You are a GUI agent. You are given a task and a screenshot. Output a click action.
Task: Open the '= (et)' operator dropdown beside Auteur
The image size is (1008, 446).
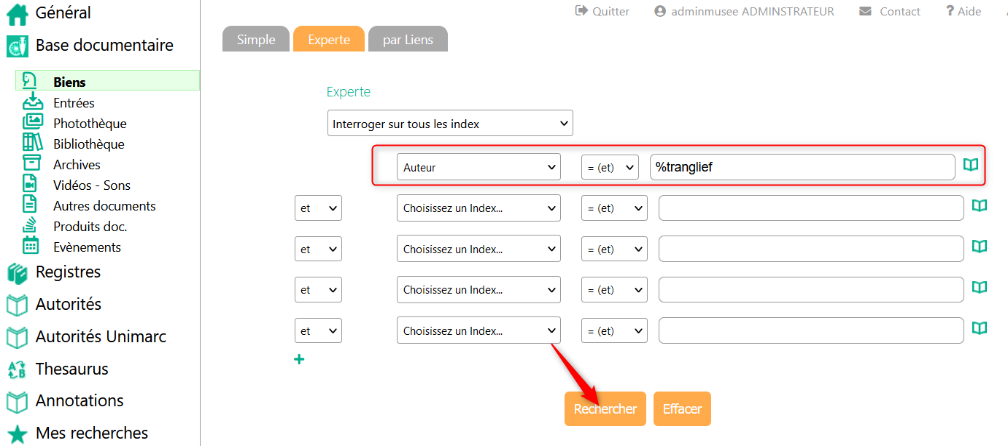610,167
